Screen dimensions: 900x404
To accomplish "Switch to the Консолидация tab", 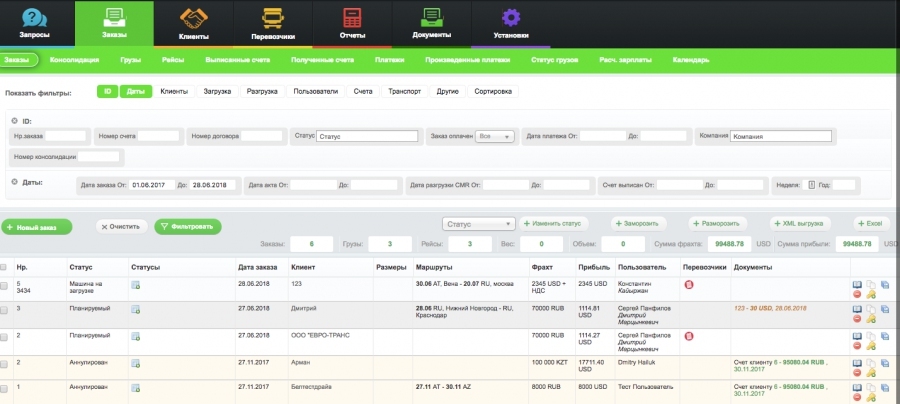I will click(x=74, y=60).
